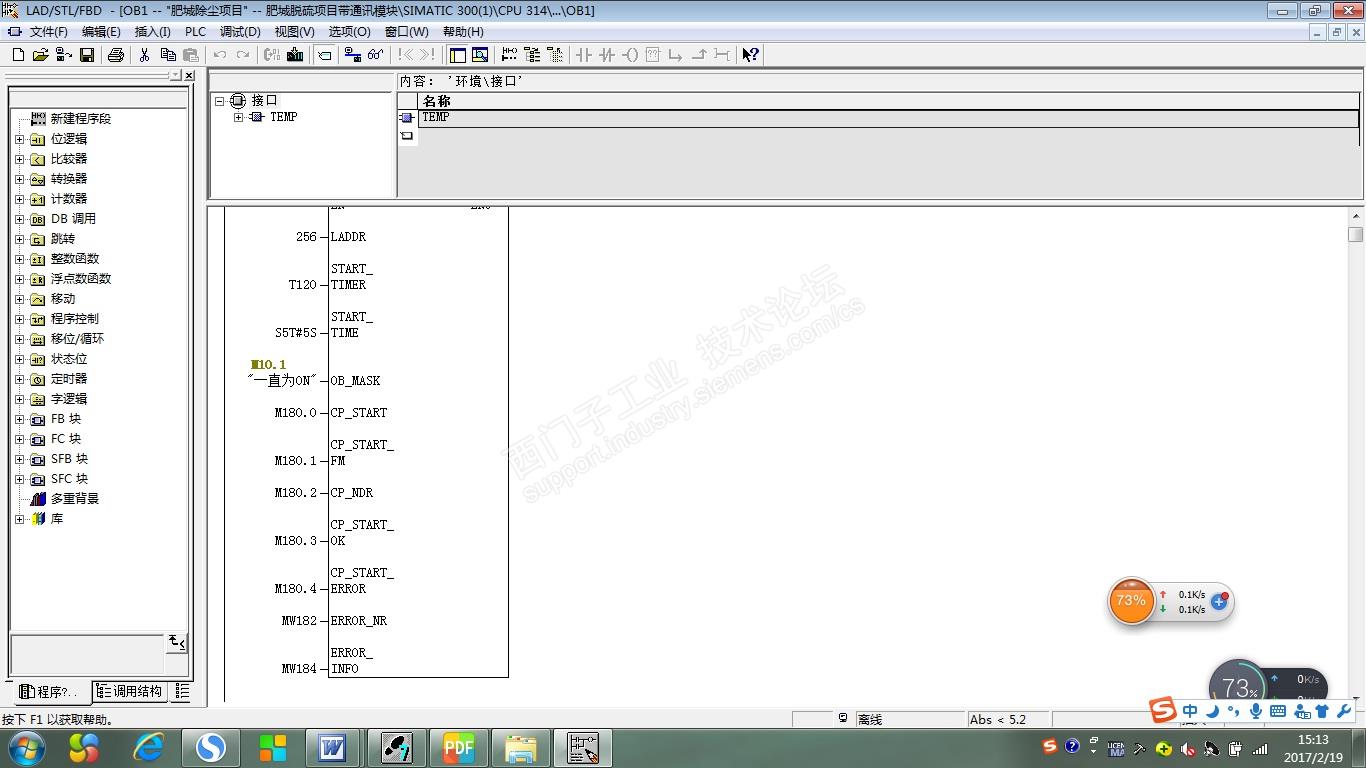
Task: Expand the 库 library tree node
Action: click(19, 519)
